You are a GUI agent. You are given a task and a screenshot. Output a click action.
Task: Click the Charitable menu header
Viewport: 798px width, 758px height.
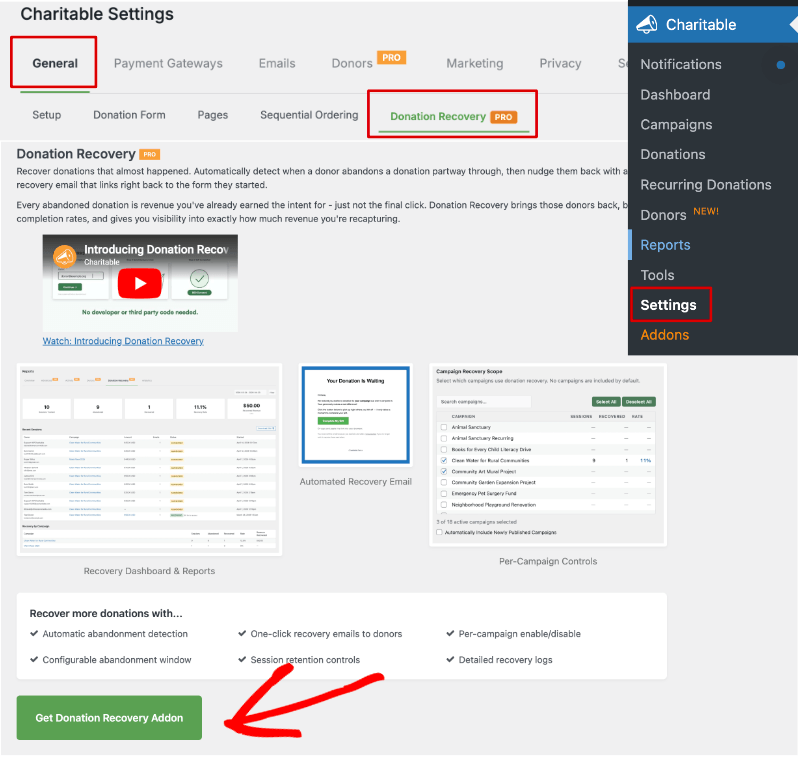pyautogui.click(x=712, y=24)
